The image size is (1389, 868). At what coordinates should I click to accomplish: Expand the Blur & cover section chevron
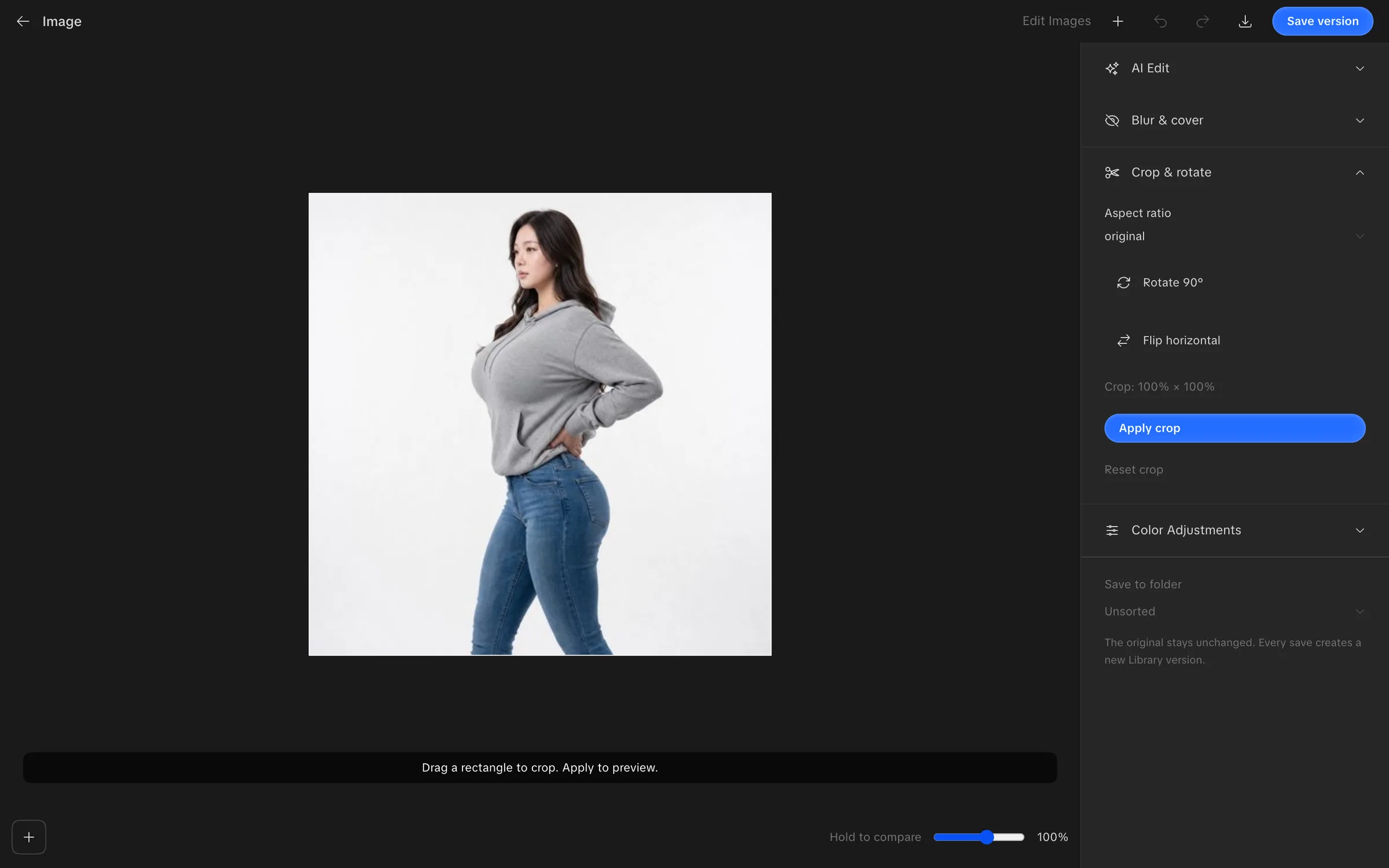1359,120
